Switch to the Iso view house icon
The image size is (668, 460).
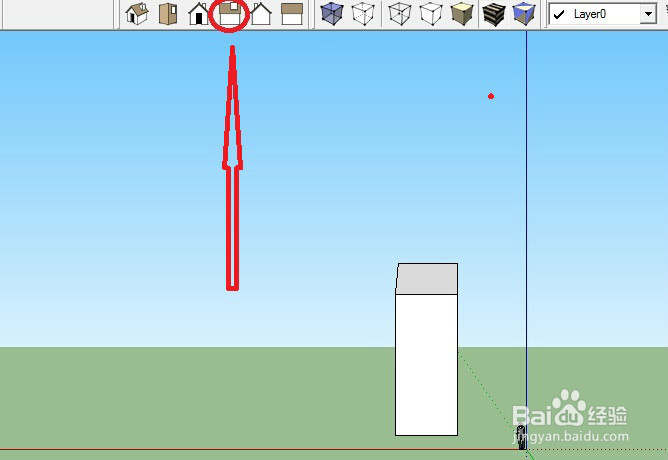click(x=137, y=14)
